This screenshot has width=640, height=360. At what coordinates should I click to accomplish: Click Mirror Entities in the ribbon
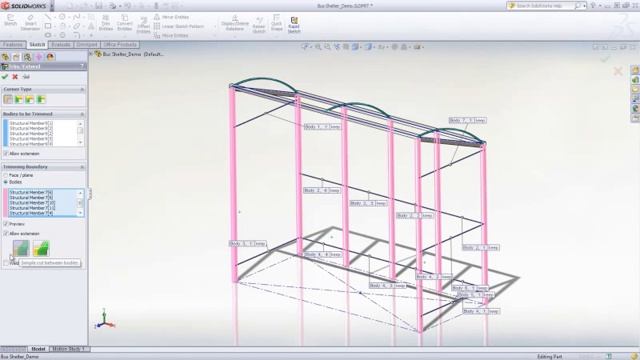click(171, 17)
